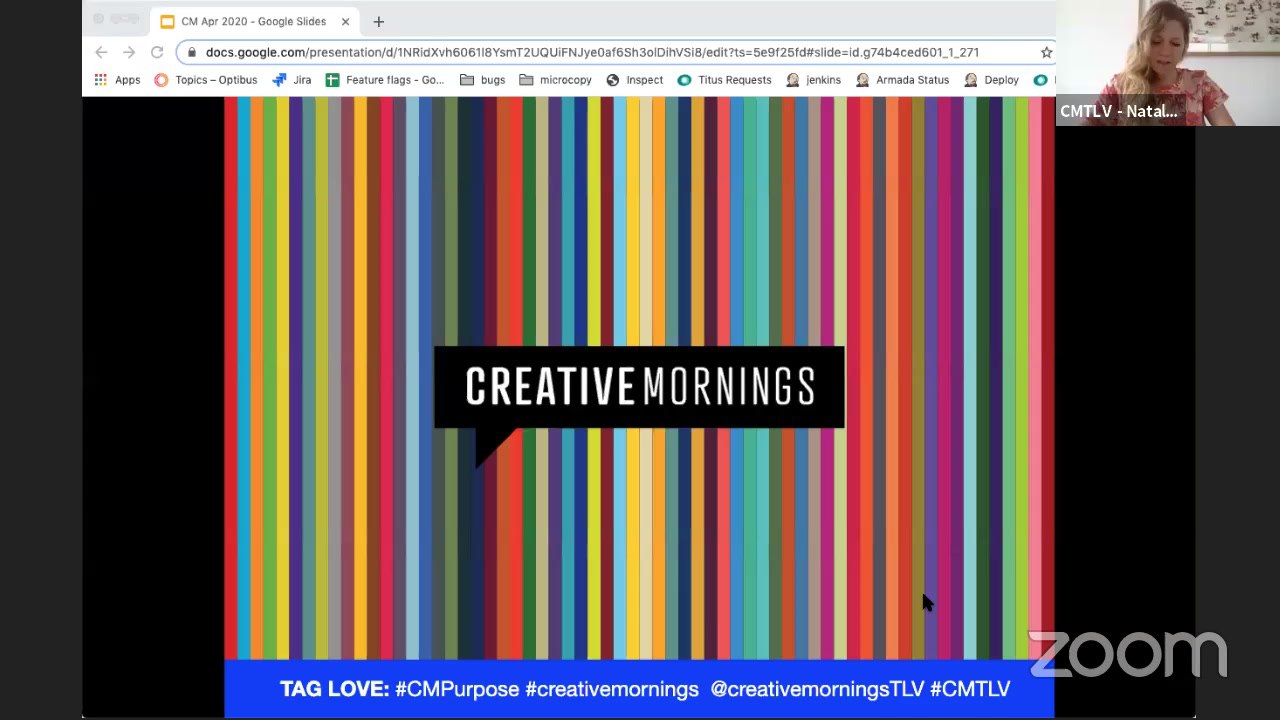Open the Titus Requests bookmark
1280x720 pixels.
pos(724,80)
